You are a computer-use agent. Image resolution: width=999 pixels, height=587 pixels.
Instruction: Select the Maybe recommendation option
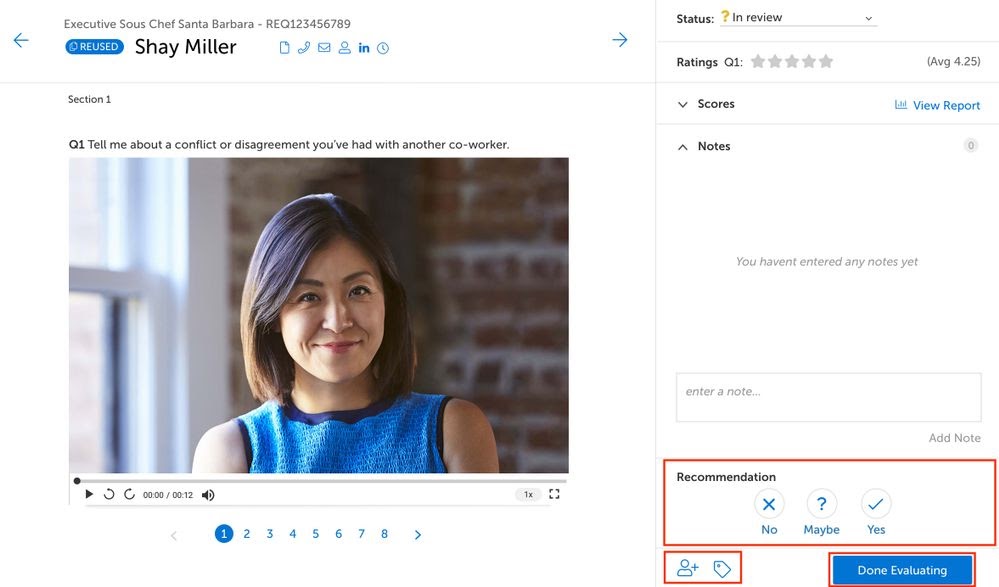[x=821, y=505]
